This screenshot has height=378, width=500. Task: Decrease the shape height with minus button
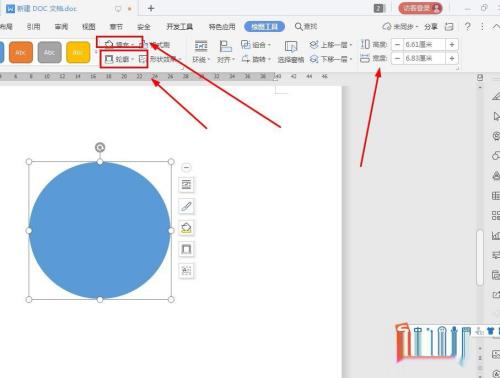397,44
